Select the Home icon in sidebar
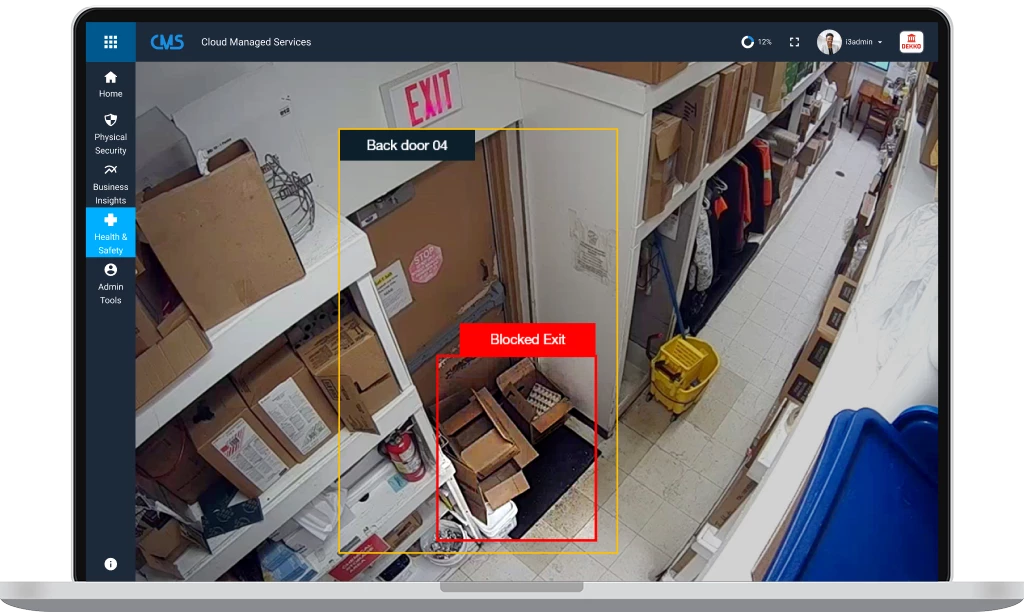Screen dimensions: 1024x613 click(x=110, y=77)
